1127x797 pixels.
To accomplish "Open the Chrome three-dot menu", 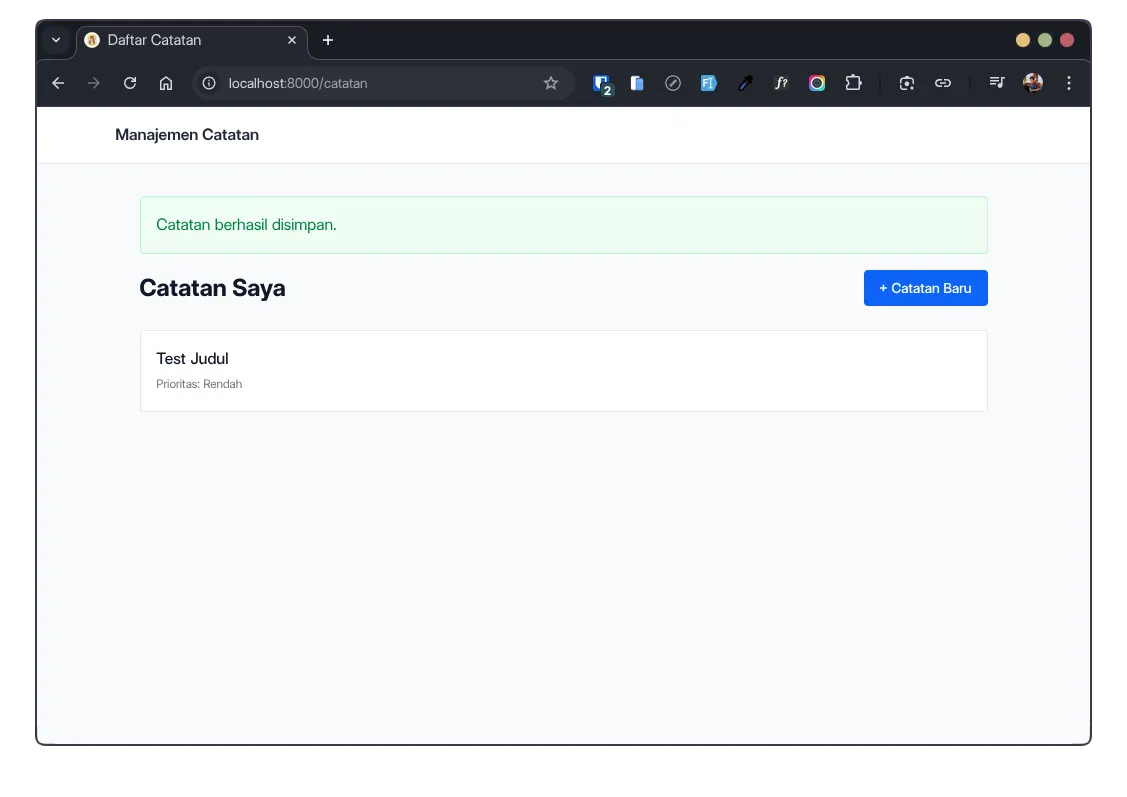I will tap(1069, 84).
